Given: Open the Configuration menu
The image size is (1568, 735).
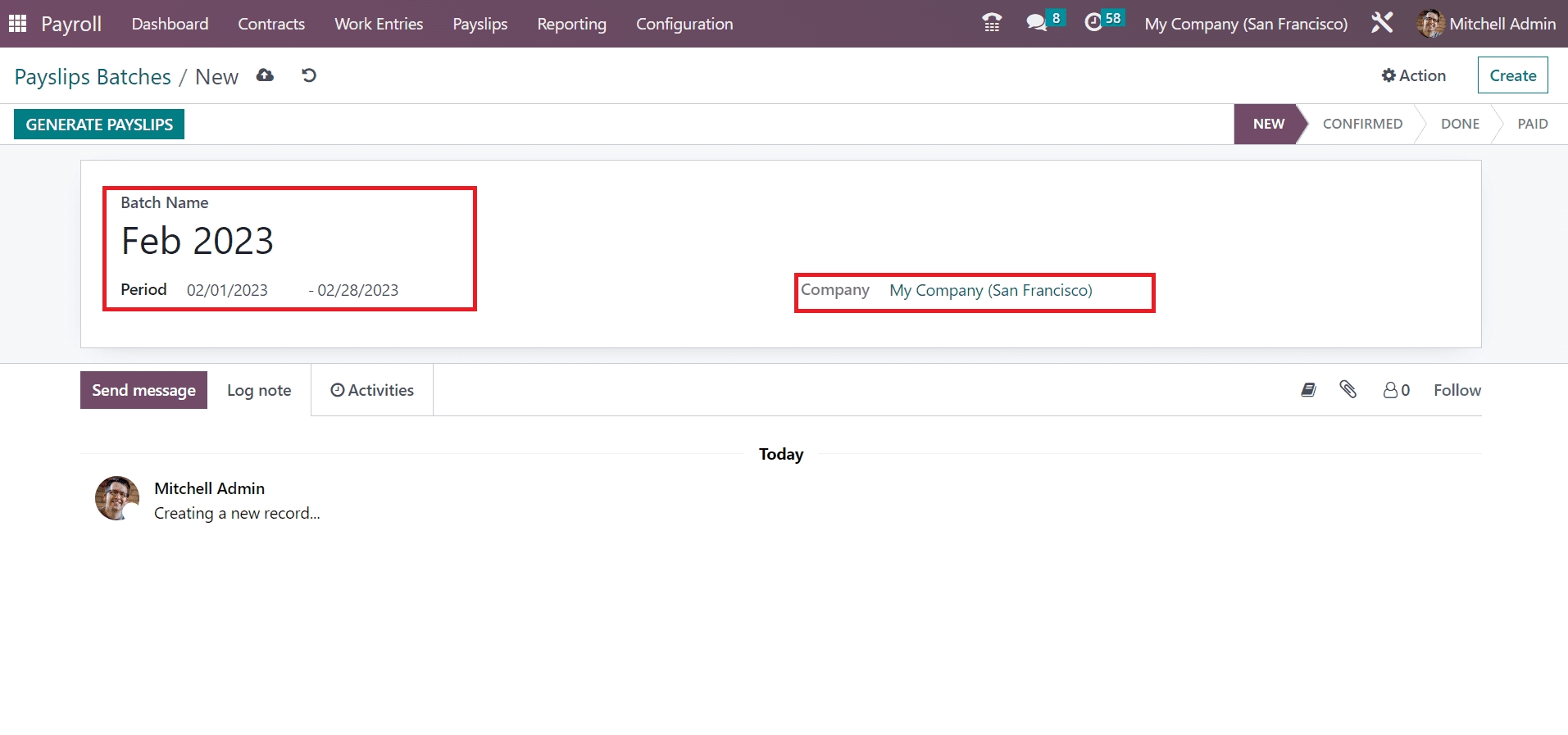Looking at the screenshot, I should tap(684, 24).
